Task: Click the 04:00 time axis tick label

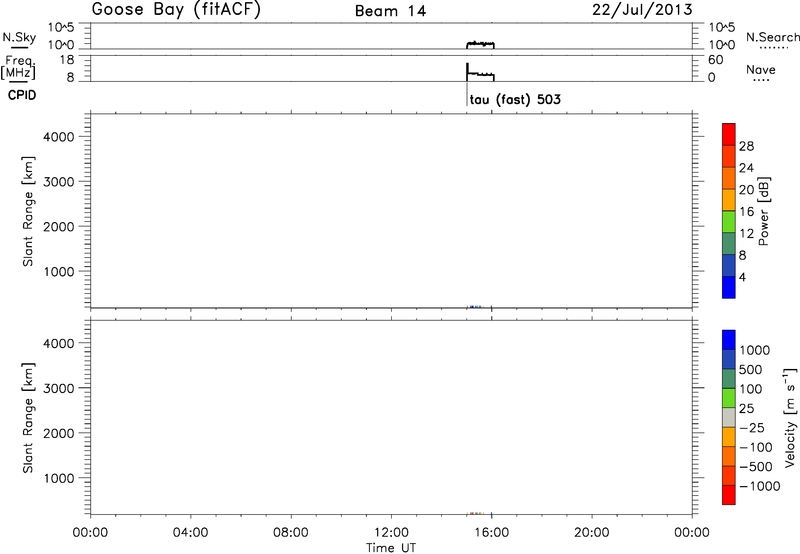Action: coord(191,533)
